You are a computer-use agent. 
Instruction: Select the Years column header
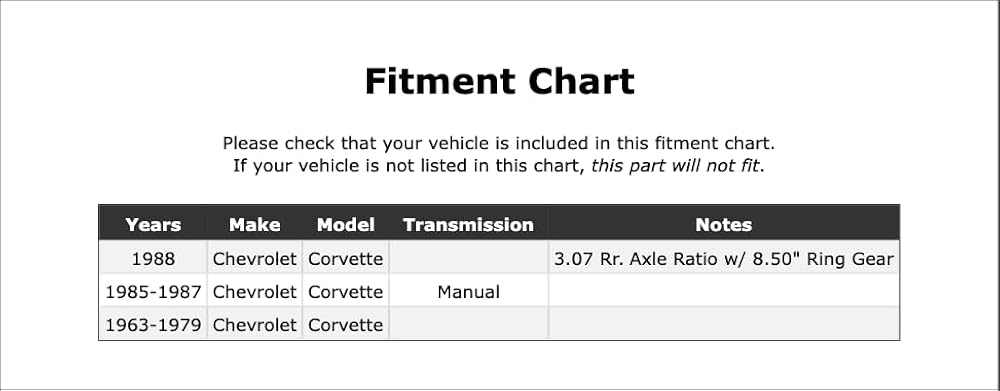[153, 225]
